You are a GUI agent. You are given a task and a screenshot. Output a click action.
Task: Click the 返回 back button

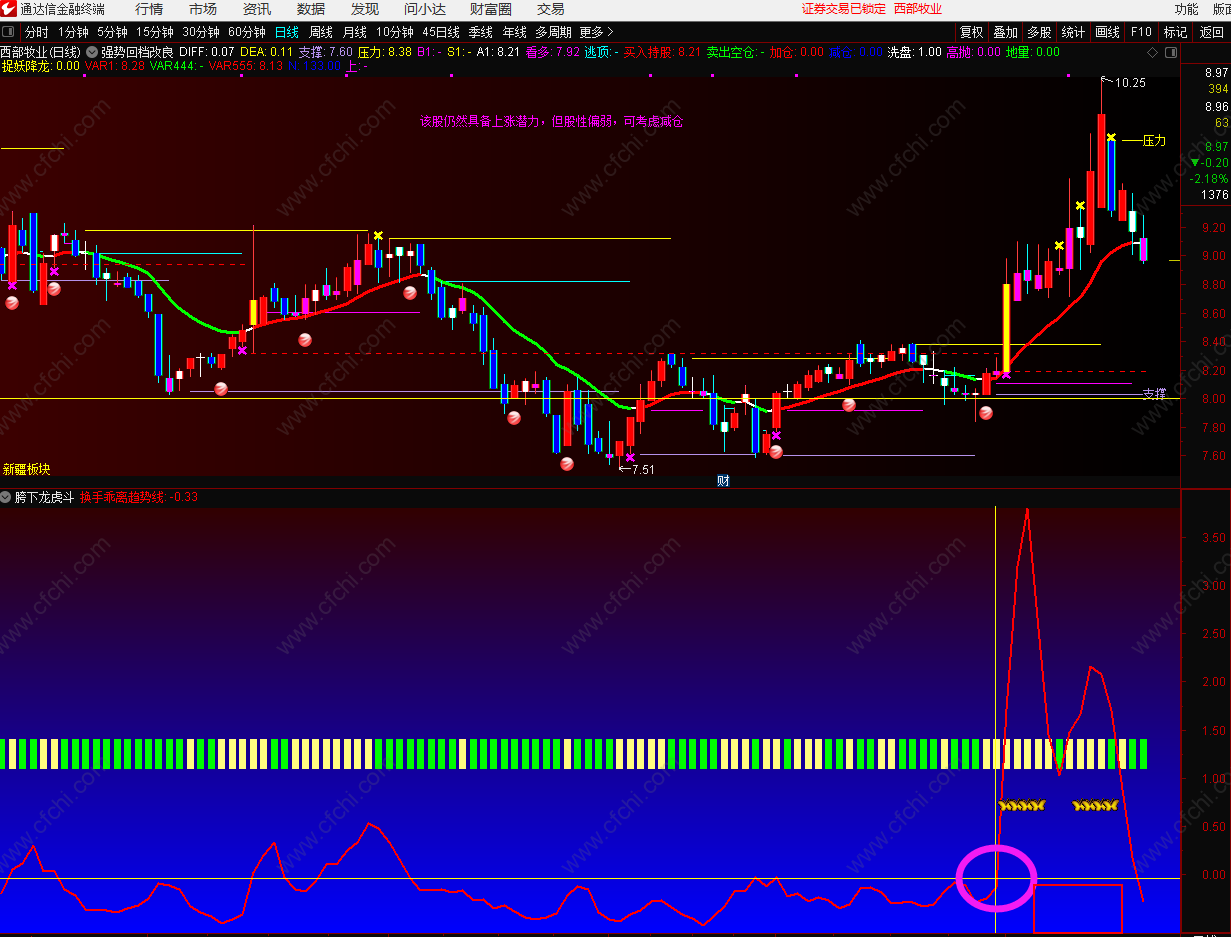click(1212, 32)
